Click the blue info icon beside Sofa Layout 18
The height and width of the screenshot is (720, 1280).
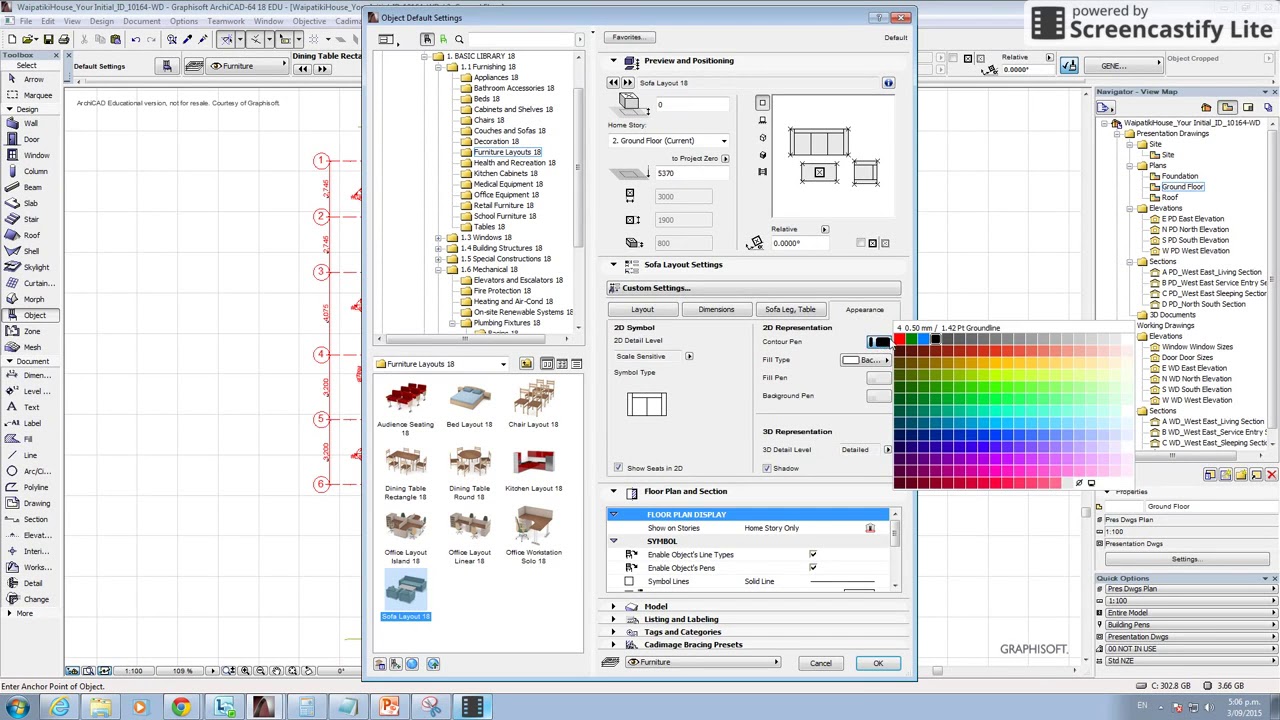tap(888, 83)
